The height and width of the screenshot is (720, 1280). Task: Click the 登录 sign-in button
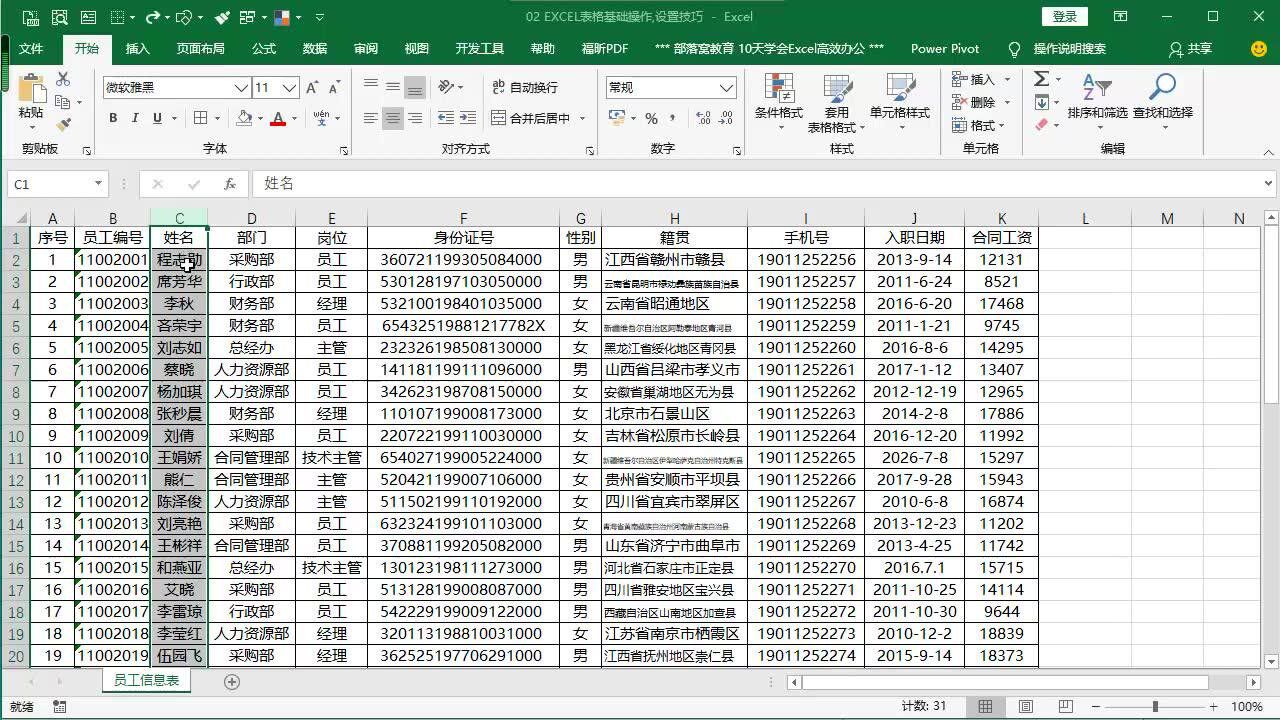click(x=1065, y=16)
